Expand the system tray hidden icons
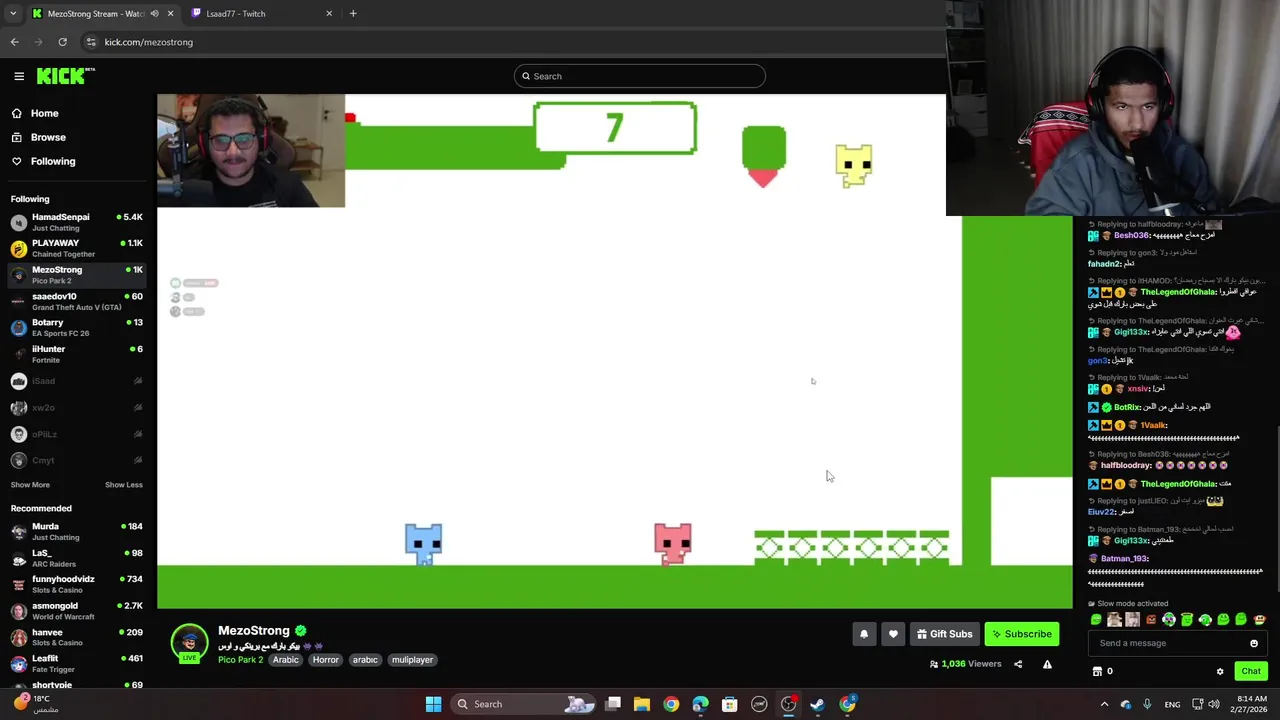Viewport: 1280px width, 720px height. [1104, 704]
